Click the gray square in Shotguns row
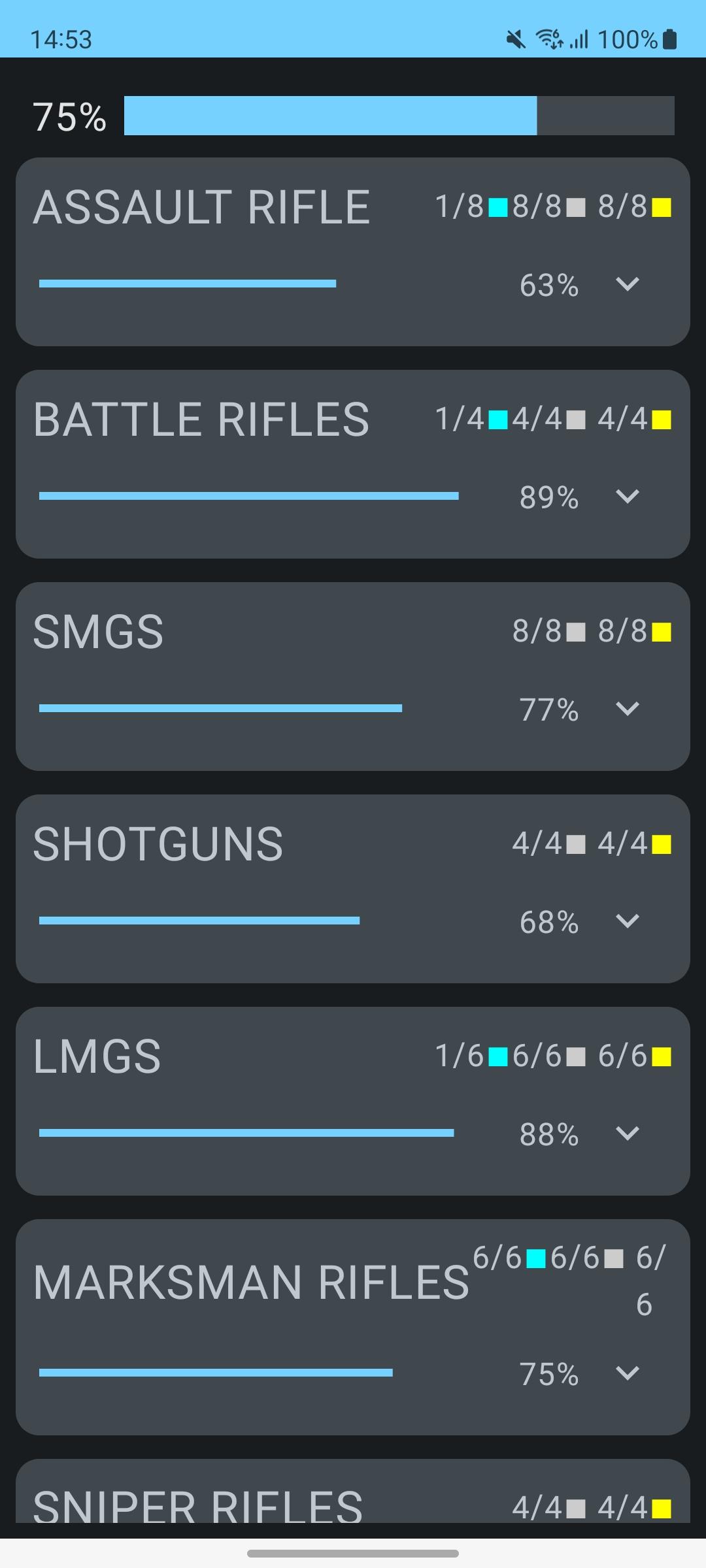The width and height of the screenshot is (706, 1568). pos(576,844)
